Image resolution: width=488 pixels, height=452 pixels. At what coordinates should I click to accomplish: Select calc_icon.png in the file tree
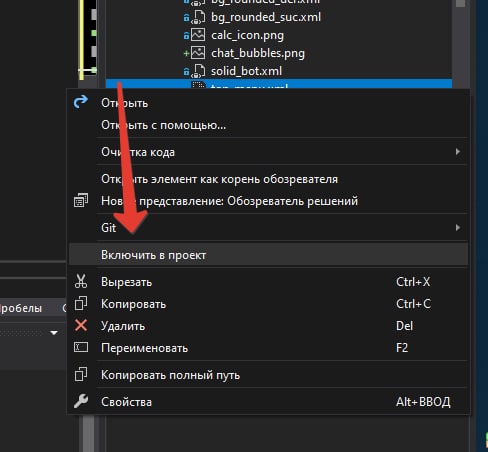coord(247,35)
